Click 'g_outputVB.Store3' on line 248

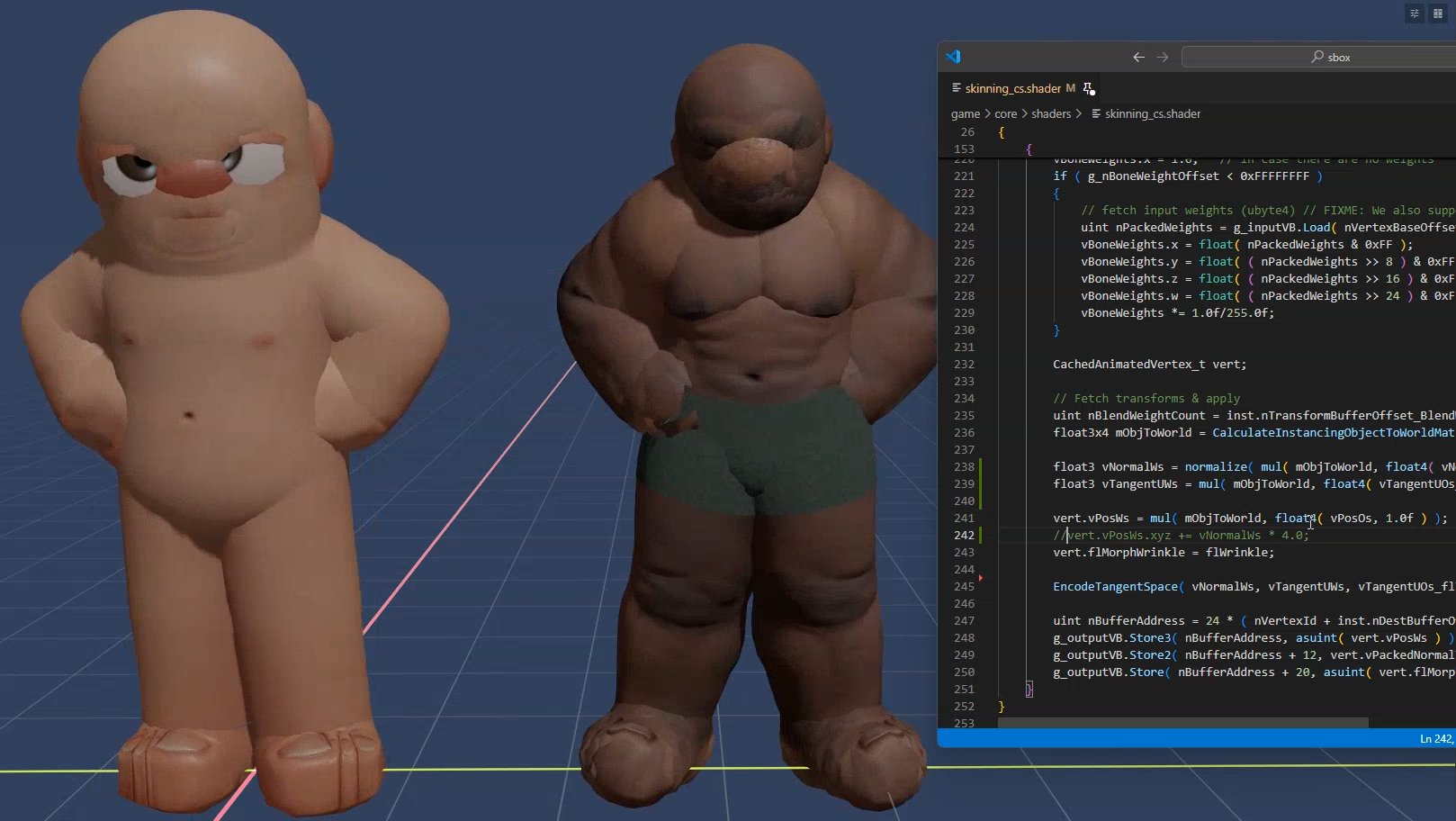(1112, 637)
